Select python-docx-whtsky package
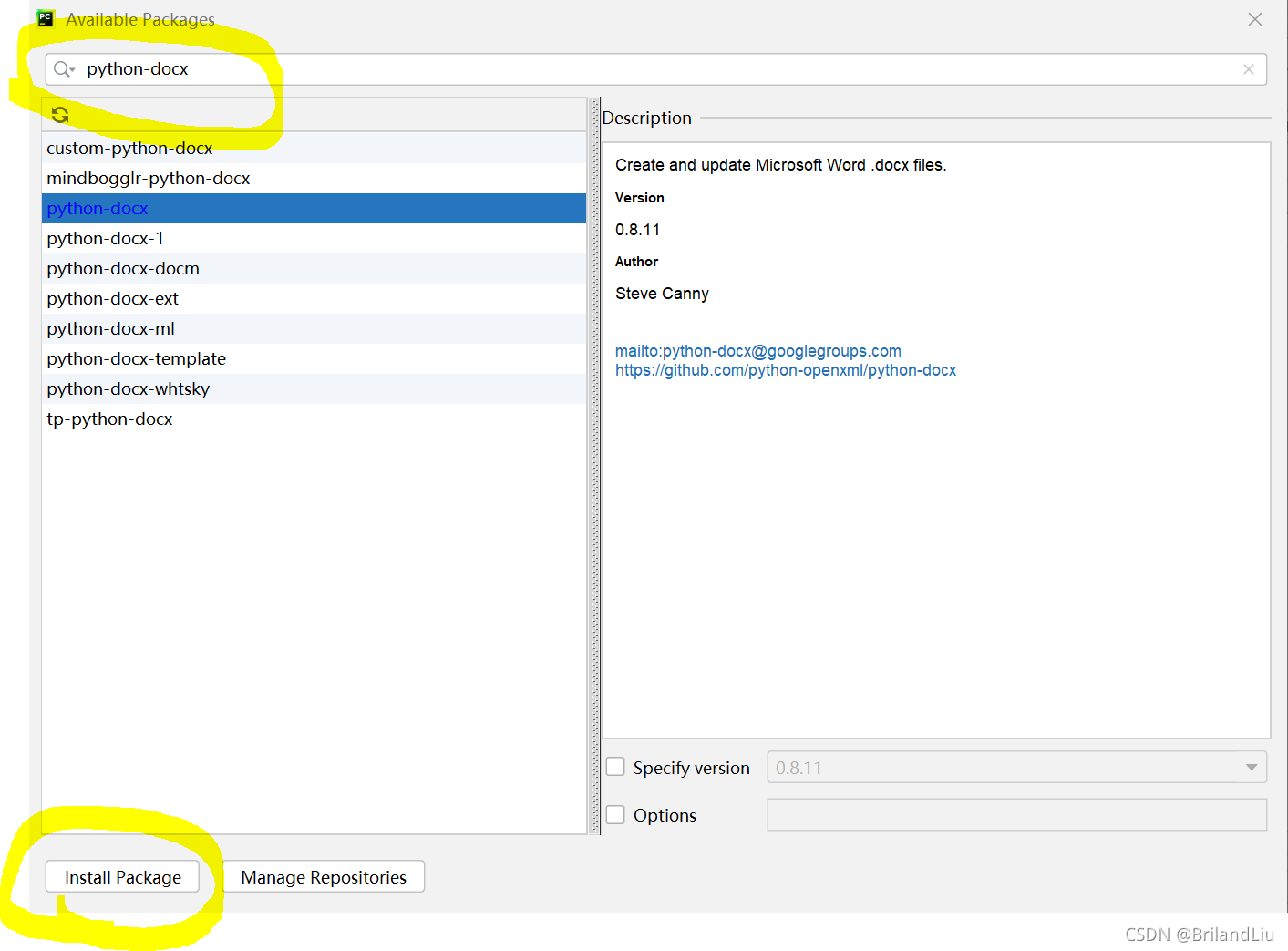 (314, 388)
